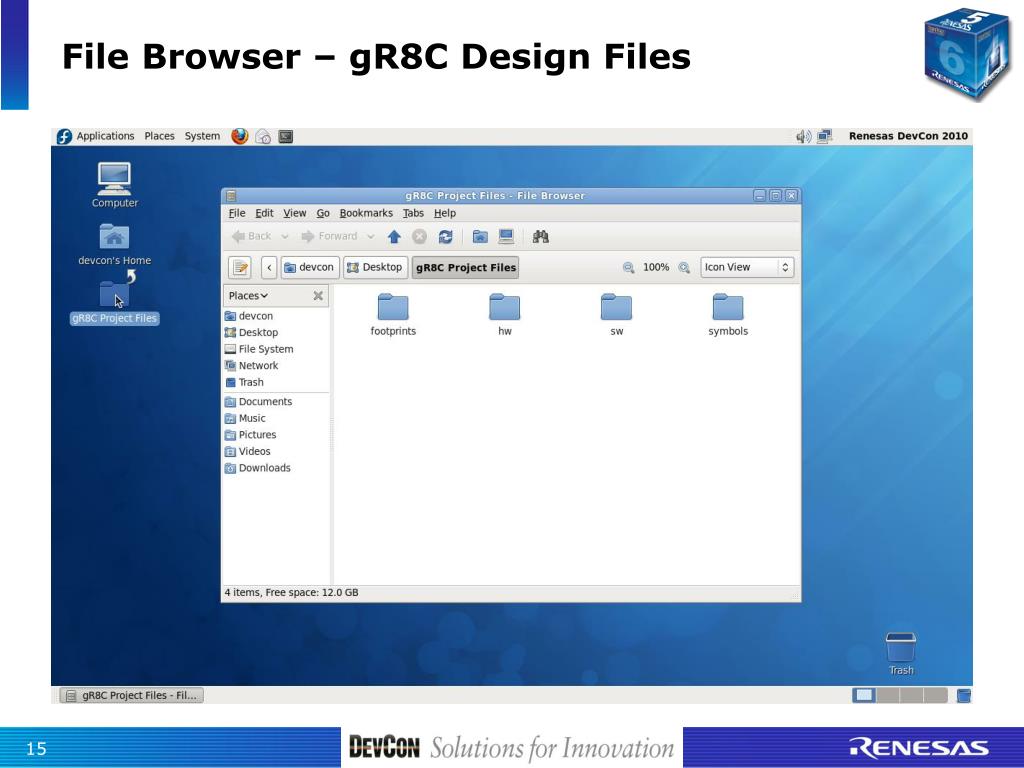Image resolution: width=1024 pixels, height=768 pixels.
Task: Open the mail launcher in panel
Action: click(x=263, y=136)
